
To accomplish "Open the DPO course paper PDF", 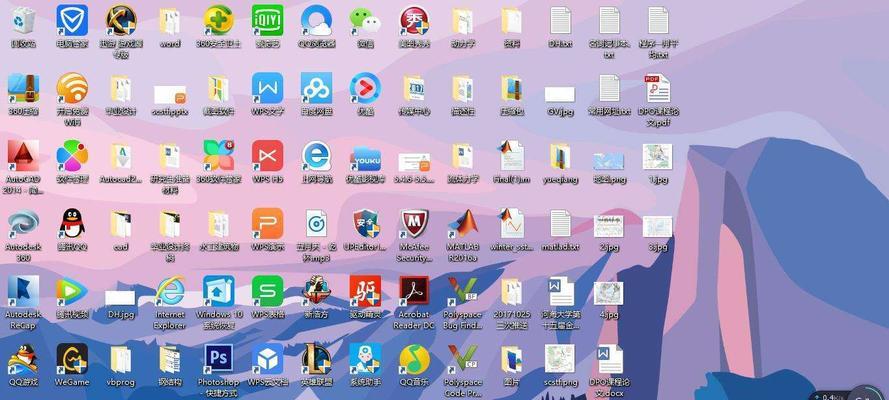I will pos(658,88).
